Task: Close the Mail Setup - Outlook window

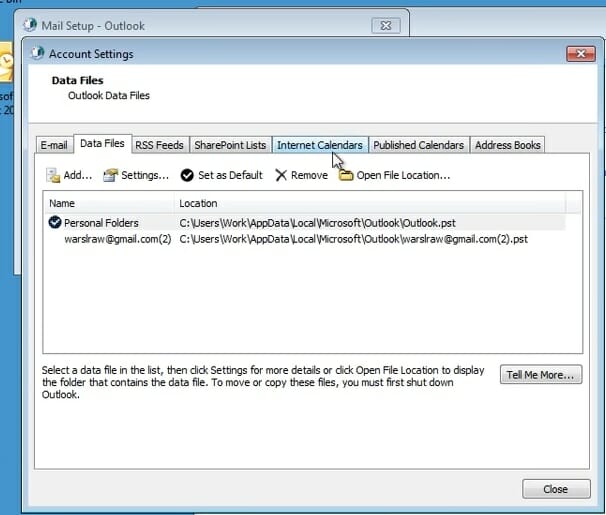Action: (x=386, y=25)
